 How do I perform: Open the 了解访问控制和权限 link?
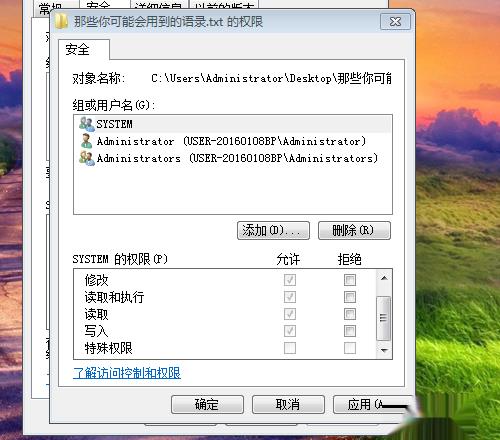127,373
